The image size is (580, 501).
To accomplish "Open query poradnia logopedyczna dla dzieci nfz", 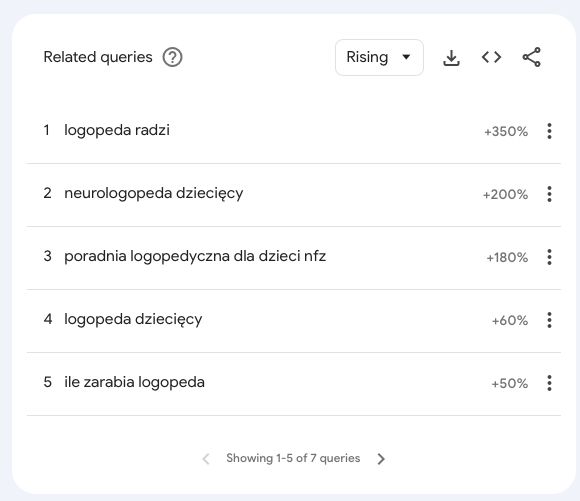I will tap(195, 256).
